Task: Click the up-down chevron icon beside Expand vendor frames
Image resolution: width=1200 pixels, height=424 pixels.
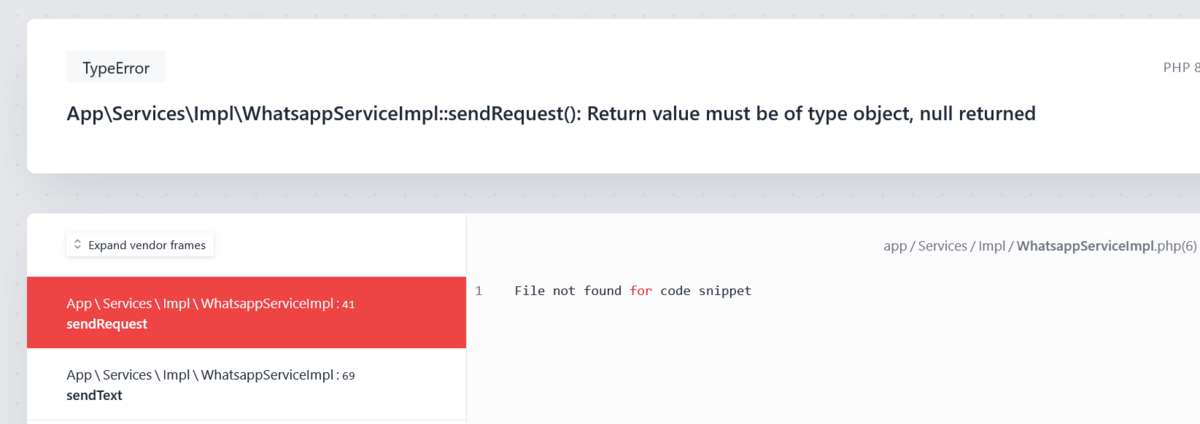Action: point(77,245)
